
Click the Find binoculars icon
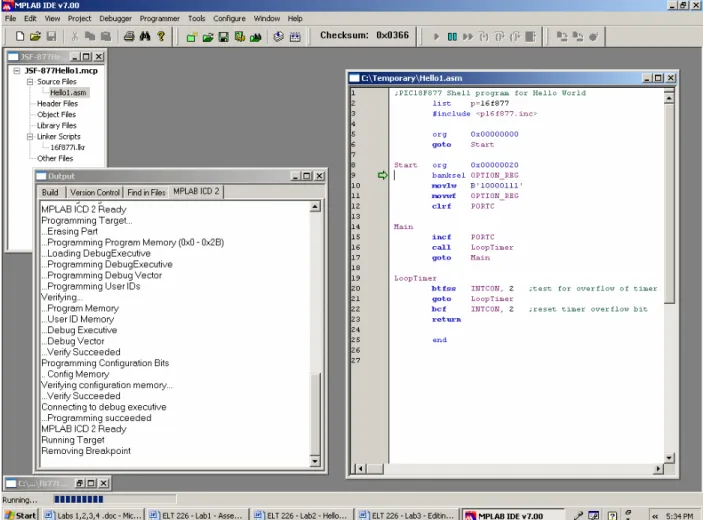coord(145,36)
